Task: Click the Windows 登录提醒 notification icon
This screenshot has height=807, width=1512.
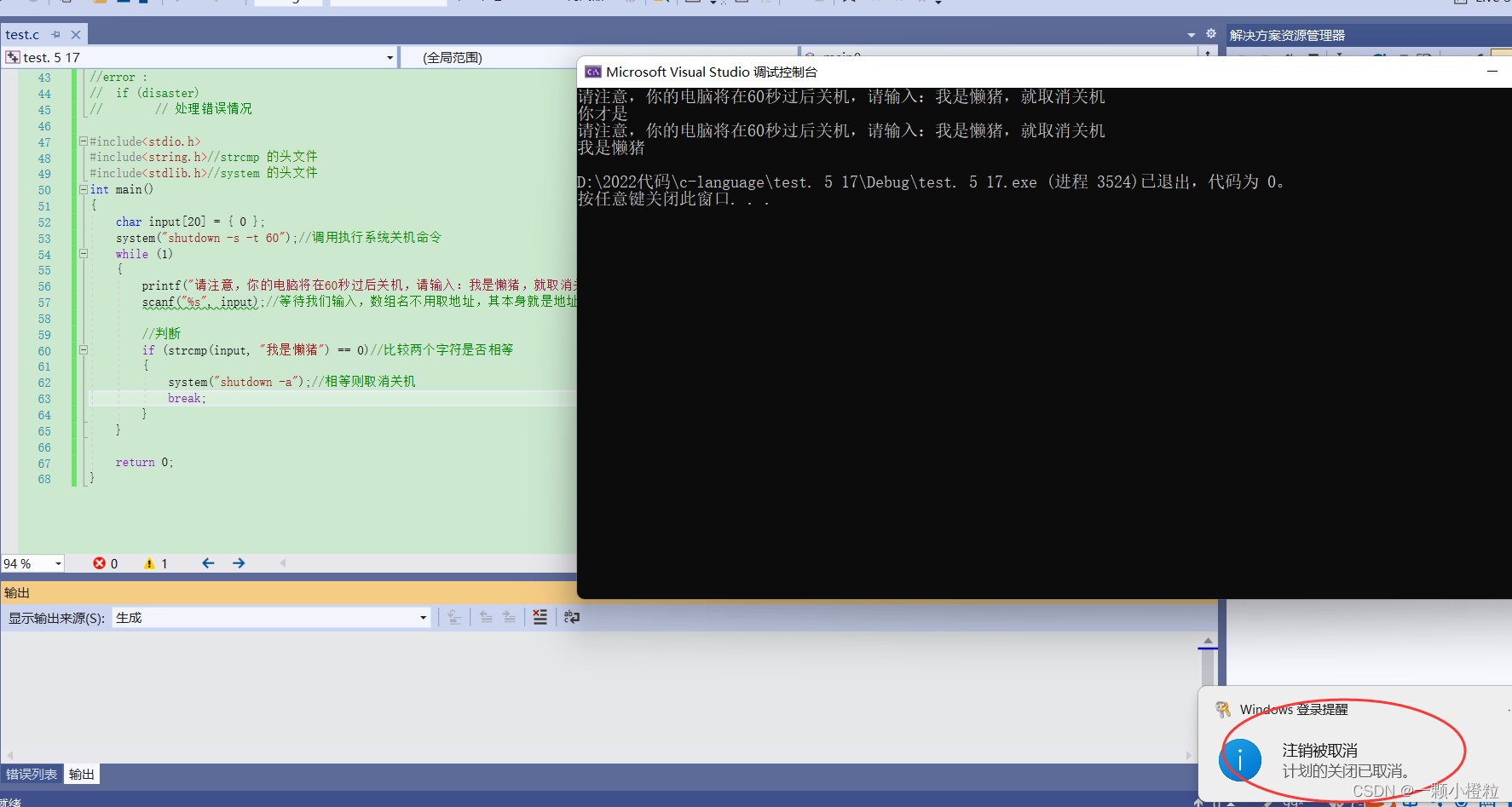Action: point(1223,709)
